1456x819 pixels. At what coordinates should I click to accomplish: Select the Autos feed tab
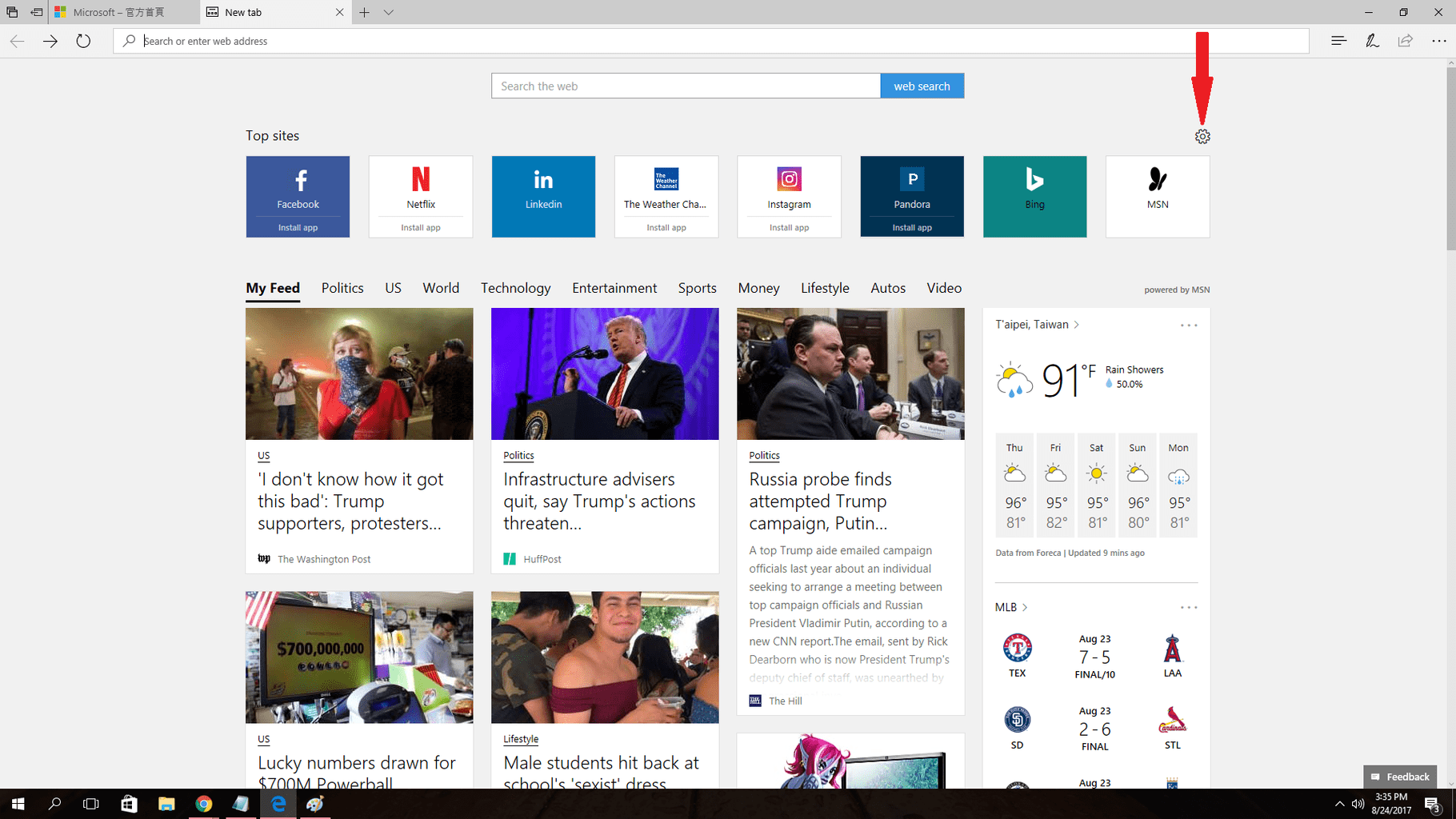(x=888, y=288)
